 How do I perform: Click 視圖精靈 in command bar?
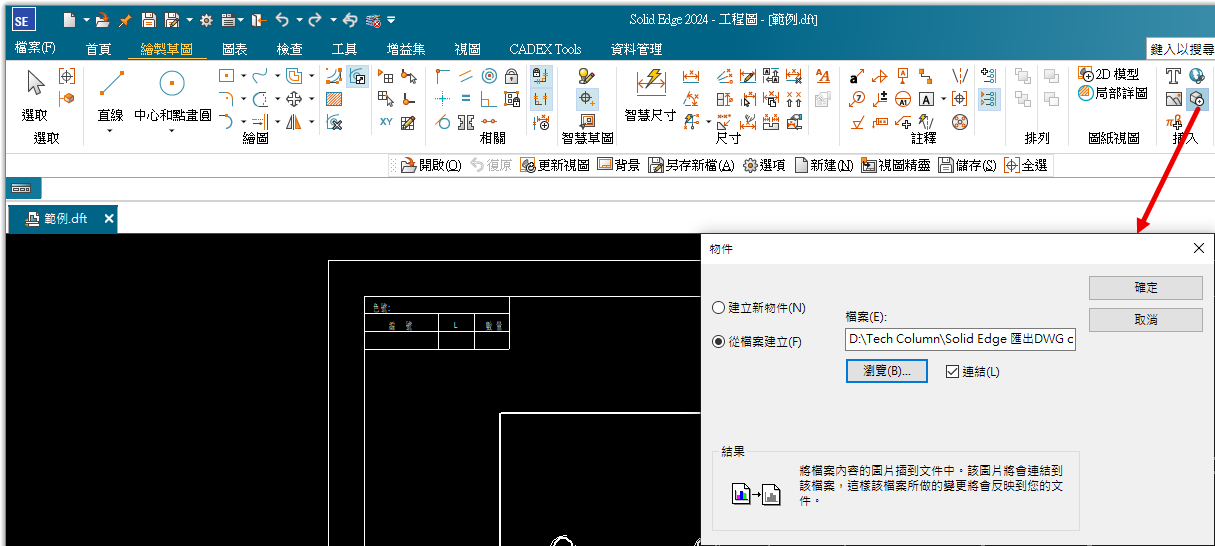click(x=895, y=166)
